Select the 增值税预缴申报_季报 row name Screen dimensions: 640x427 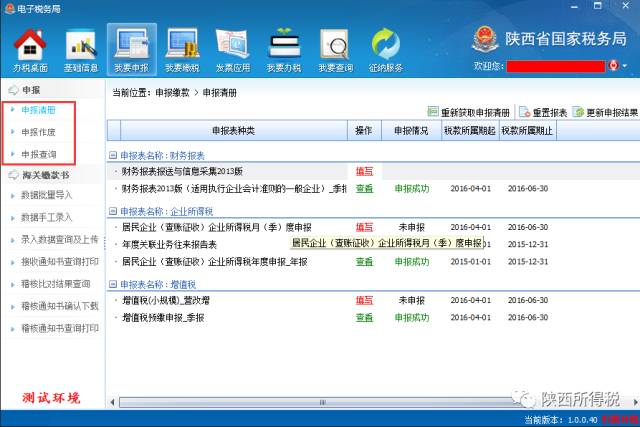[163, 318]
